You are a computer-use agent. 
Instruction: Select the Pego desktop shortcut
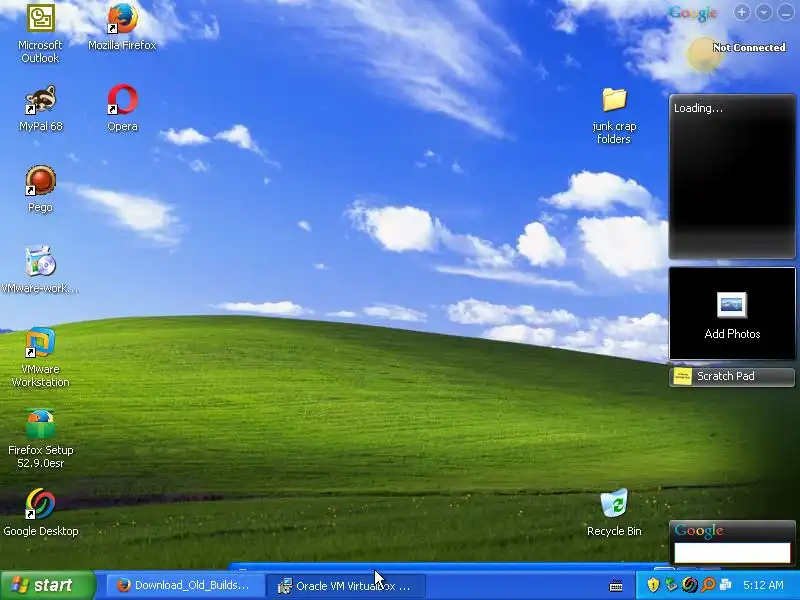(x=40, y=189)
